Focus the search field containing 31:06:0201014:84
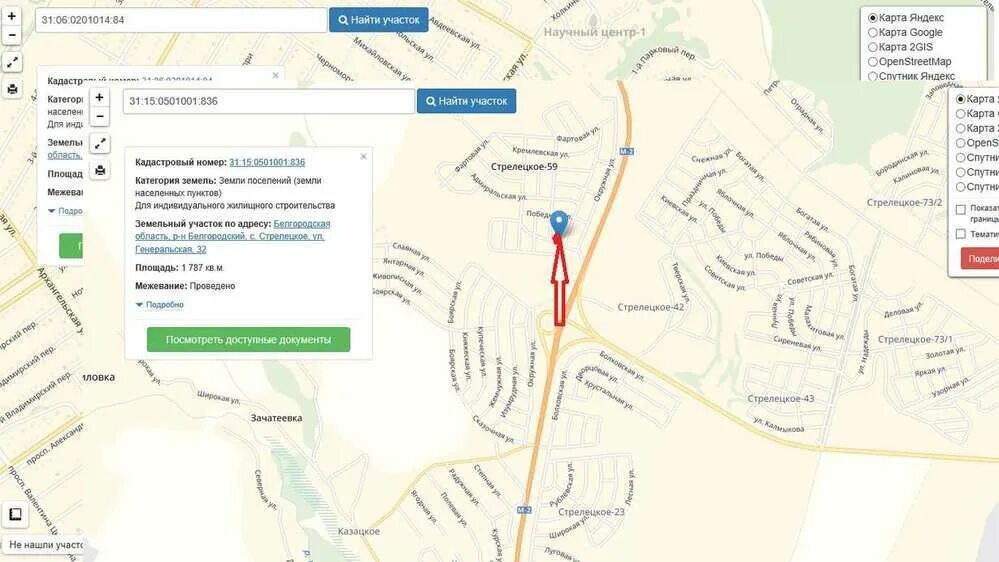 (x=181, y=20)
